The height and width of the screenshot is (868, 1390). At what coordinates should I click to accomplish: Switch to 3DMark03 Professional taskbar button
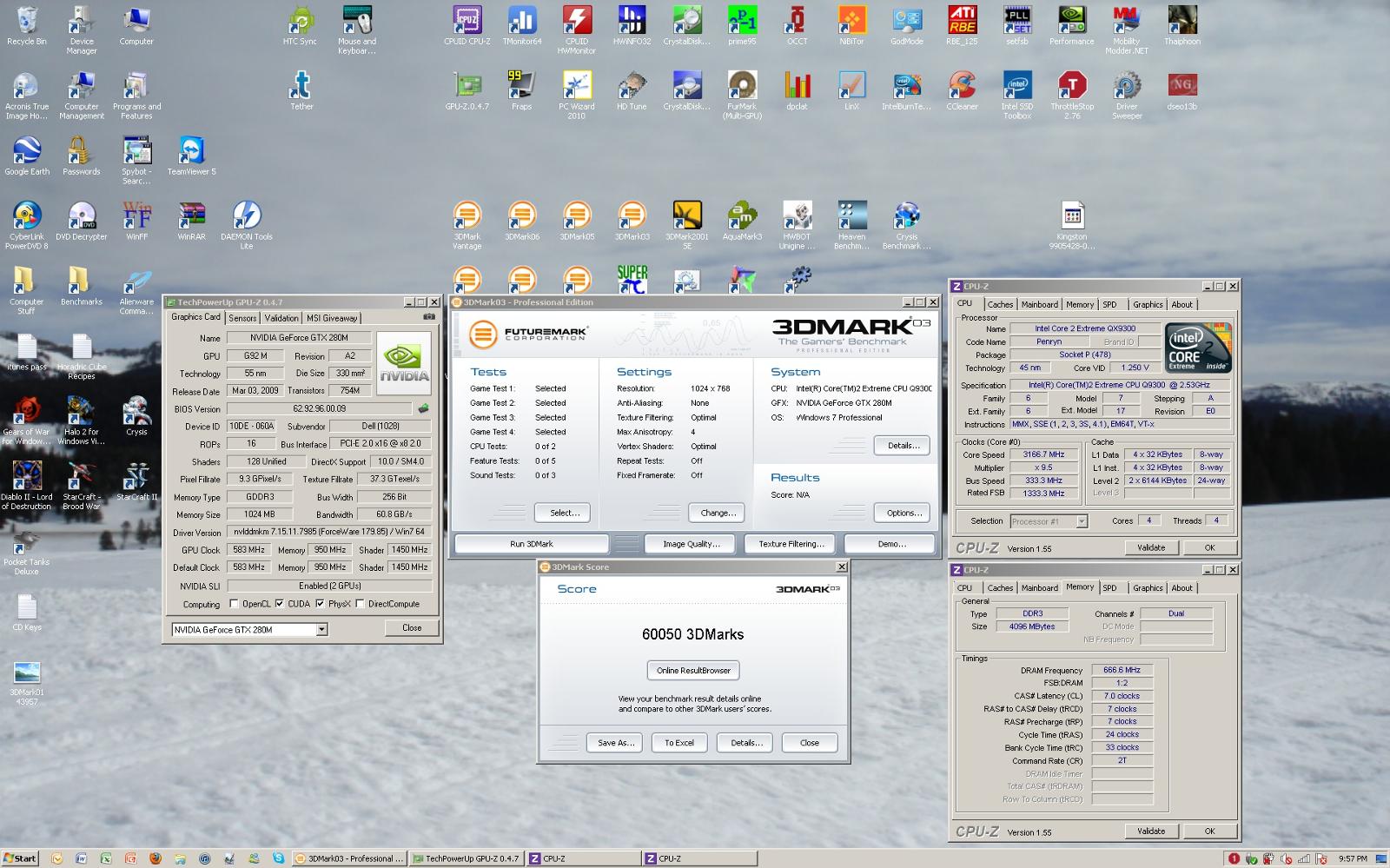tap(350, 858)
